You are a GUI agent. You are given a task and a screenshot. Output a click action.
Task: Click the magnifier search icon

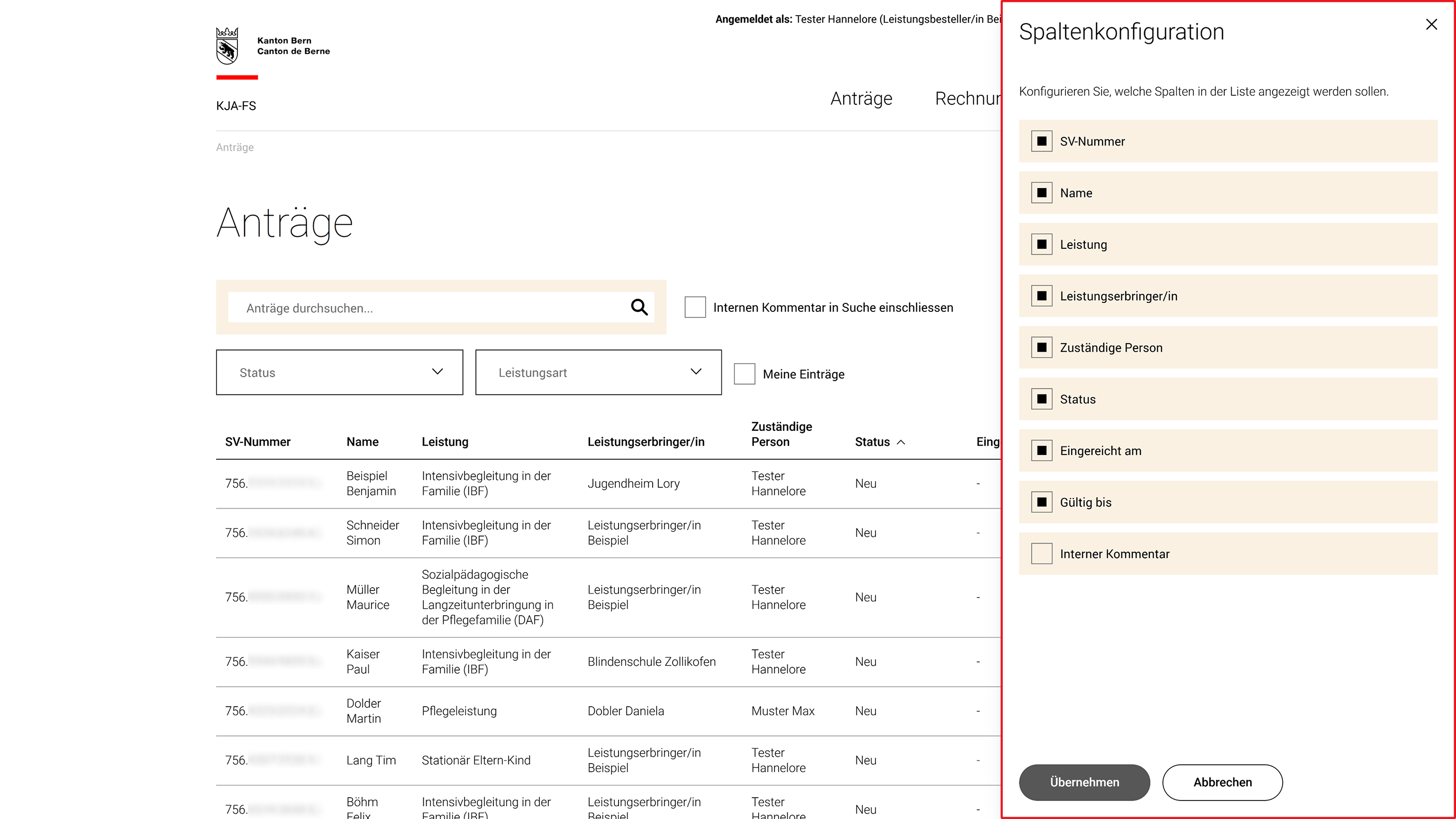(x=639, y=307)
